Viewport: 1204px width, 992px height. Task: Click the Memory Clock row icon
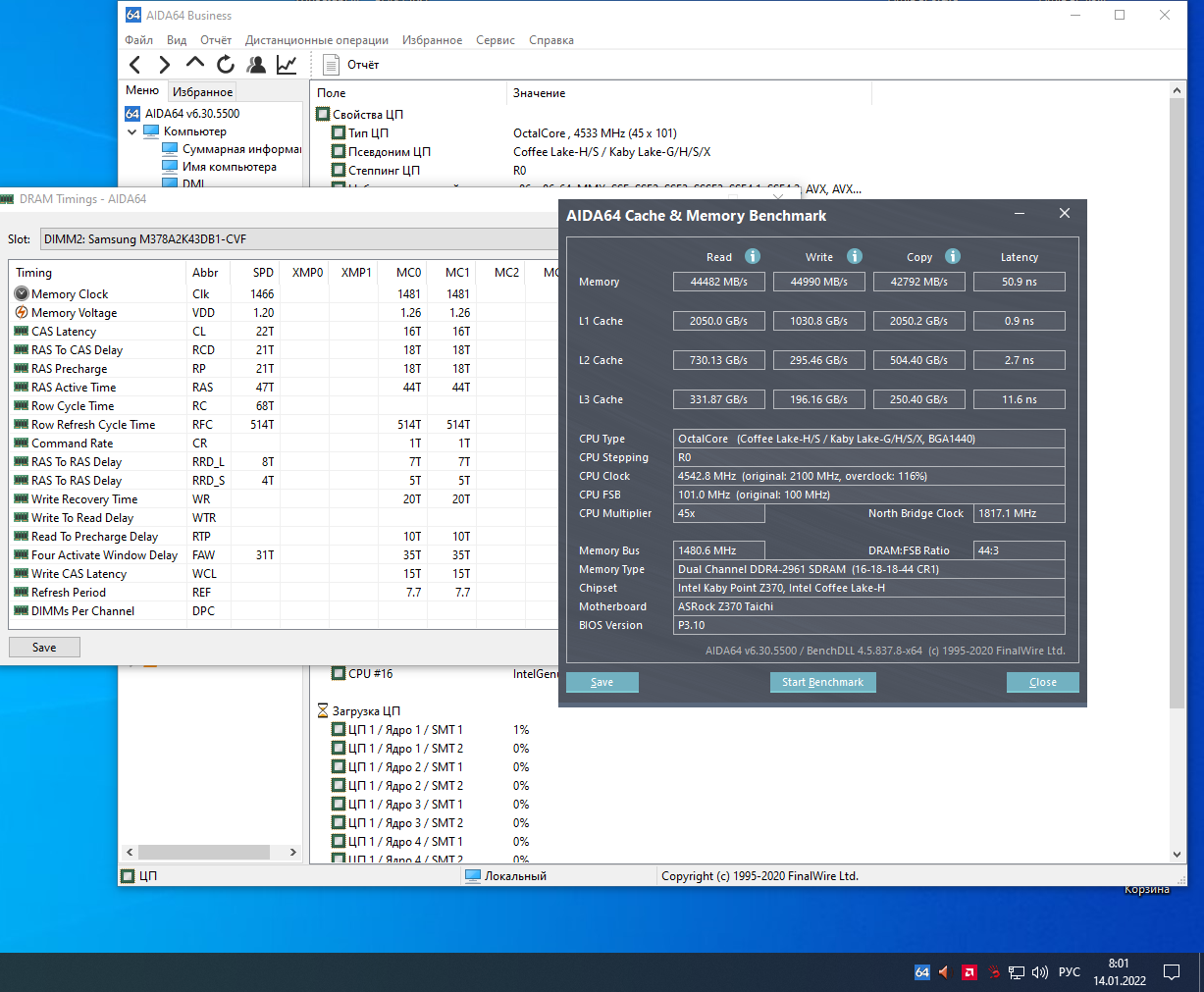coord(22,293)
